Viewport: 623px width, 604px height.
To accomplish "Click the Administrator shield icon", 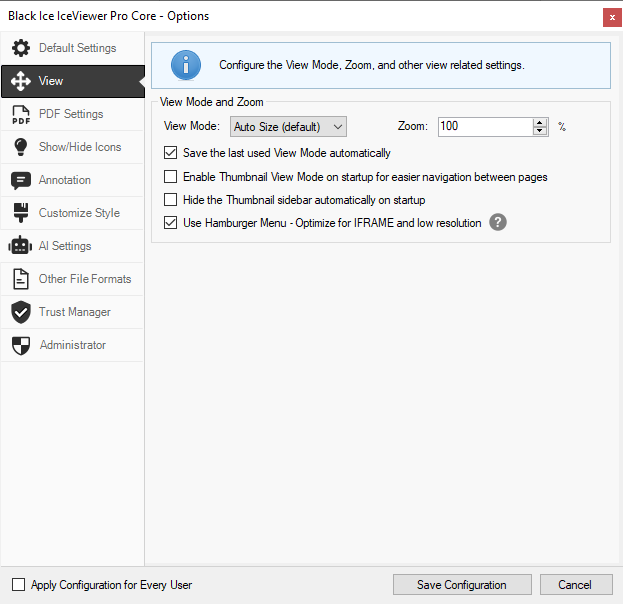I will pyautogui.click(x=21, y=345).
